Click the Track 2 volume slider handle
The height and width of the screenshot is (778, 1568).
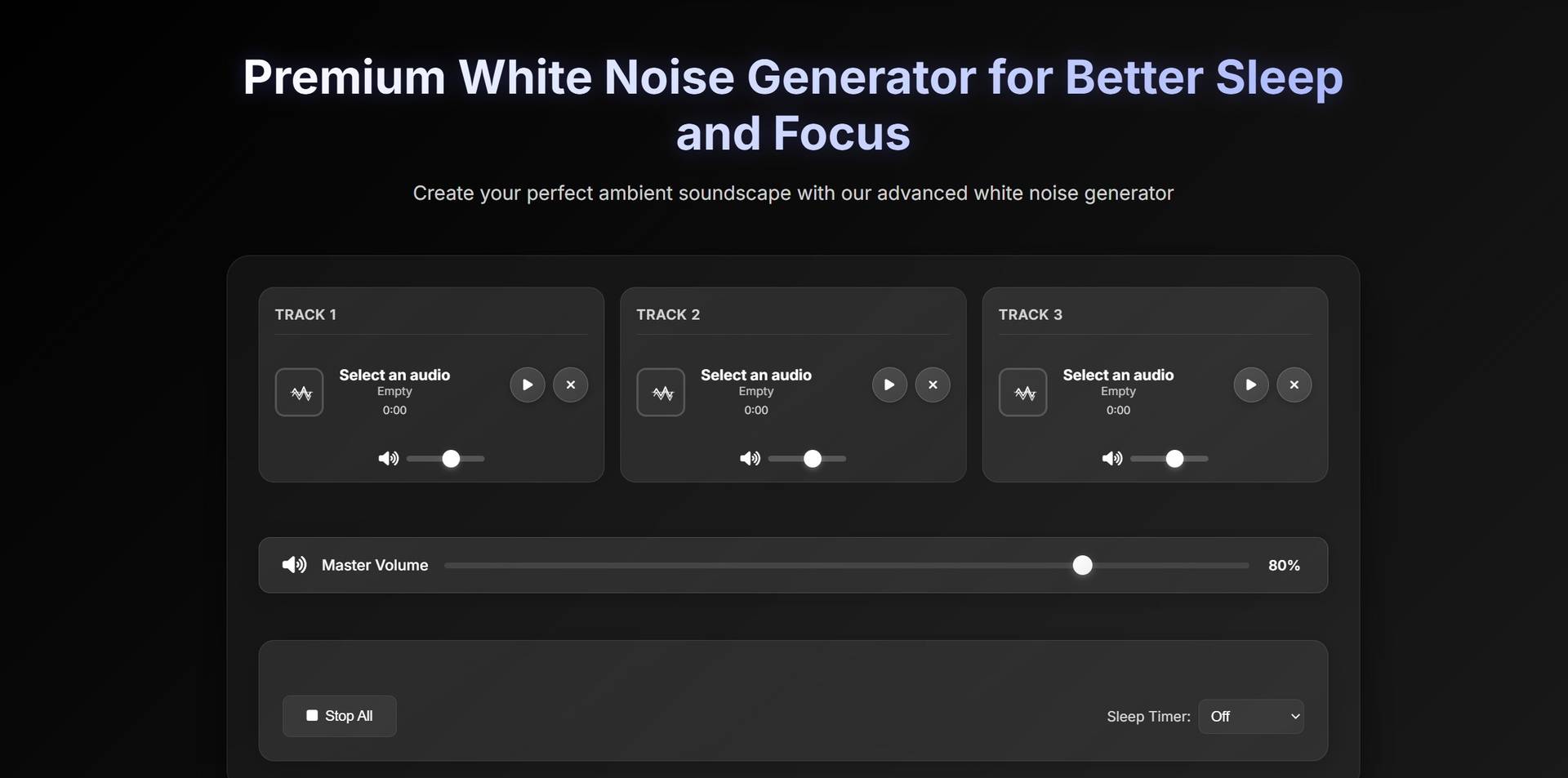coord(811,458)
